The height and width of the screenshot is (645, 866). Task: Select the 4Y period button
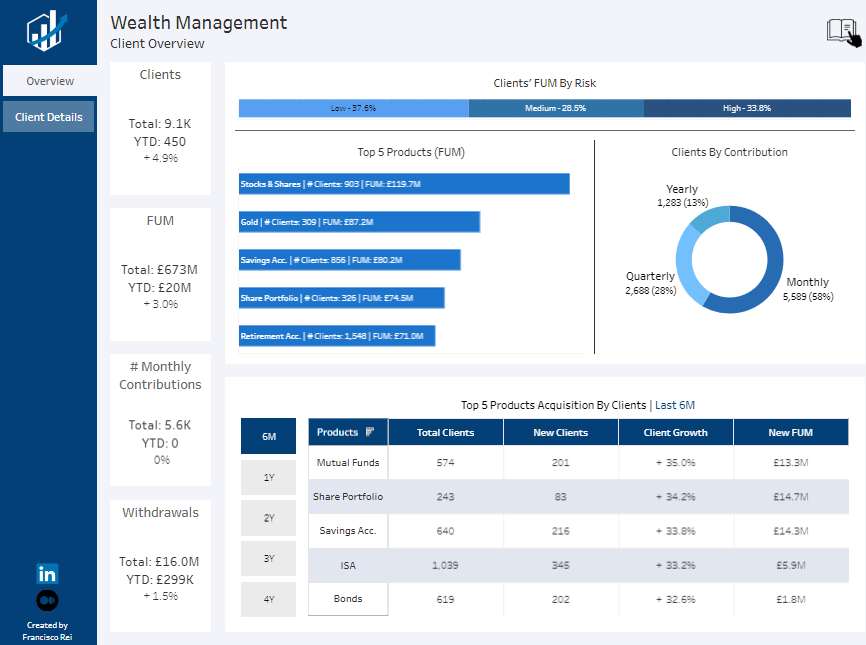point(268,599)
